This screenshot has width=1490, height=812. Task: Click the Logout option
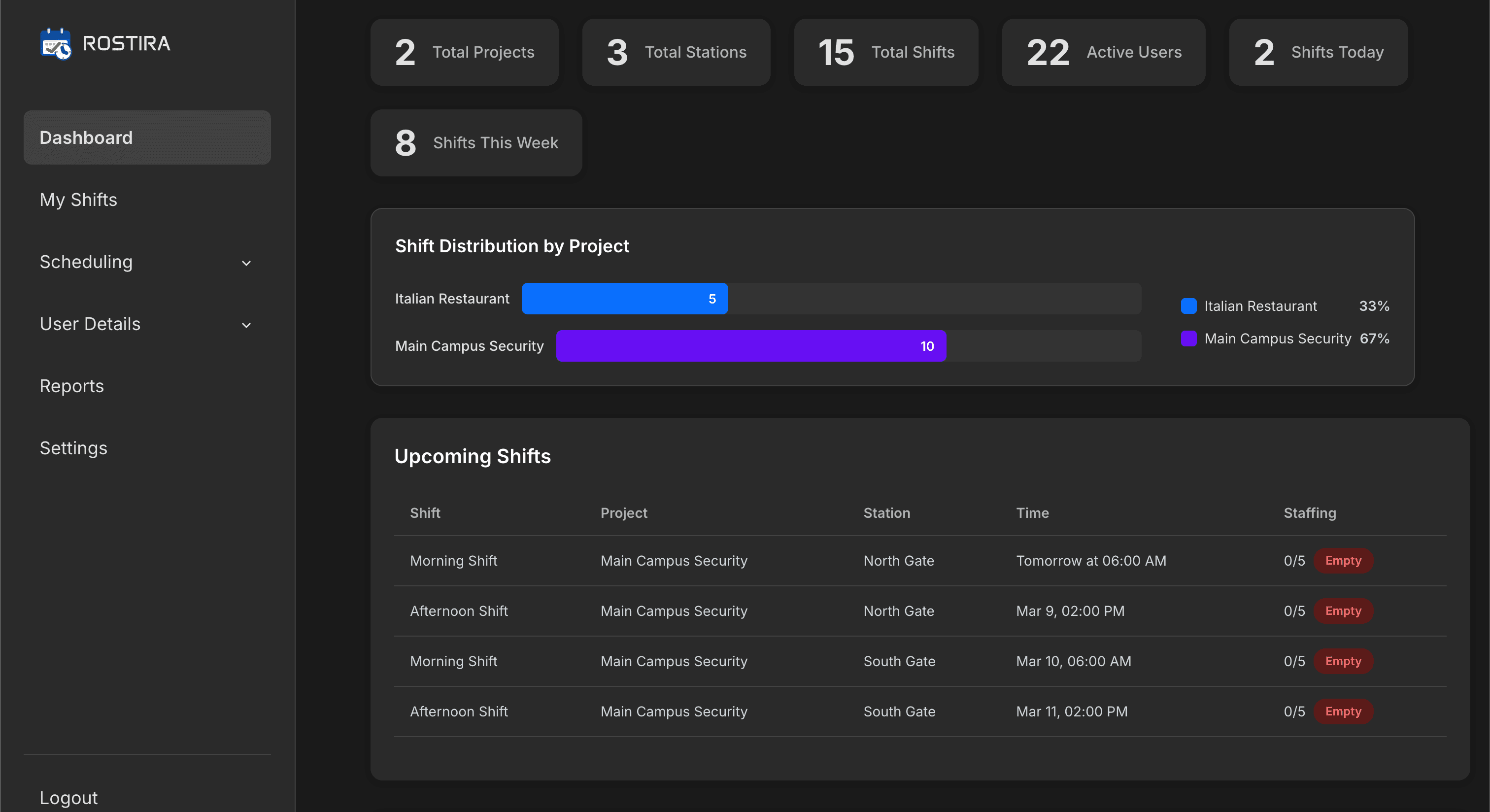68,798
